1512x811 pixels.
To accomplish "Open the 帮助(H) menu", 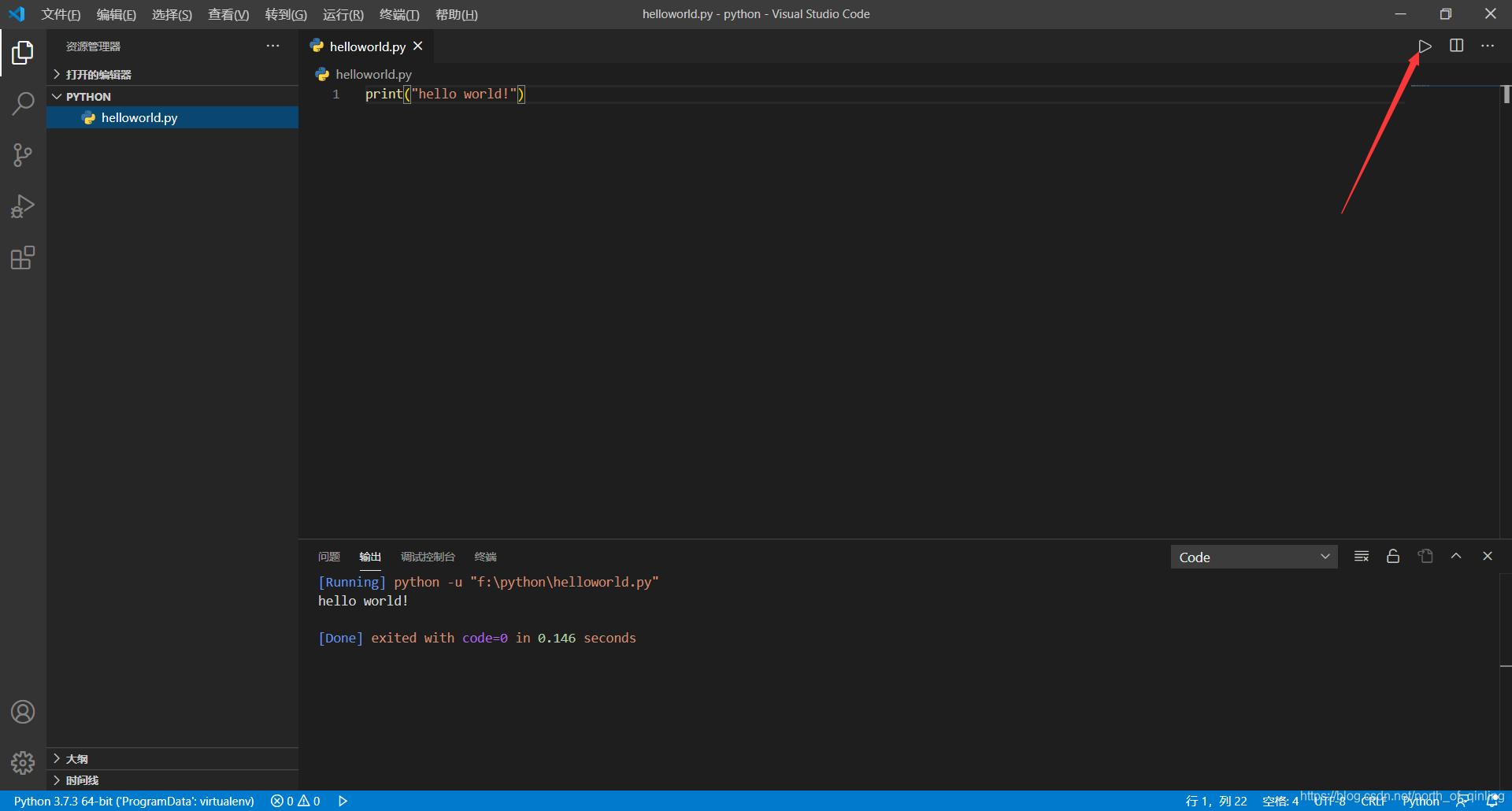I will [x=457, y=14].
